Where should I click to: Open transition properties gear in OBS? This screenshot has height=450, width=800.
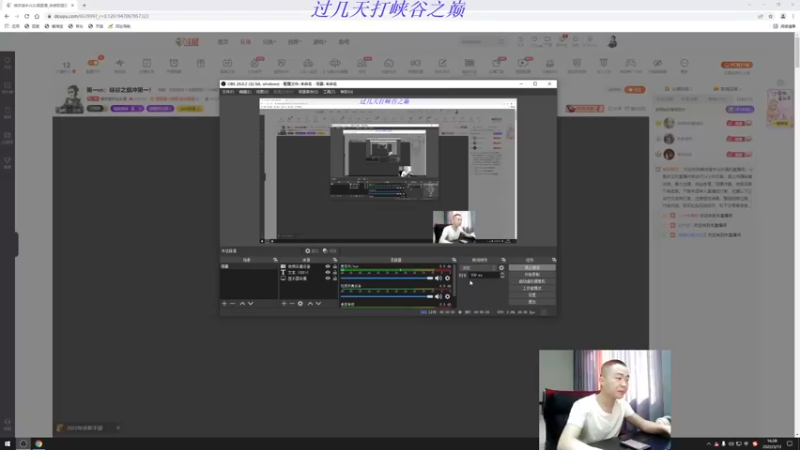(x=502, y=268)
